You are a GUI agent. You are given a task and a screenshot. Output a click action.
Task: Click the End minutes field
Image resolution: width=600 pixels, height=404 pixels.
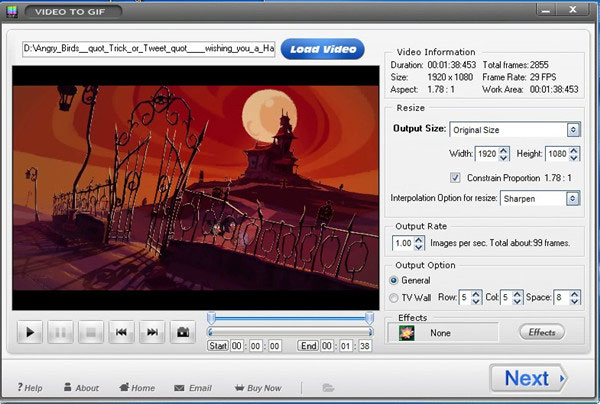[x=346, y=346]
